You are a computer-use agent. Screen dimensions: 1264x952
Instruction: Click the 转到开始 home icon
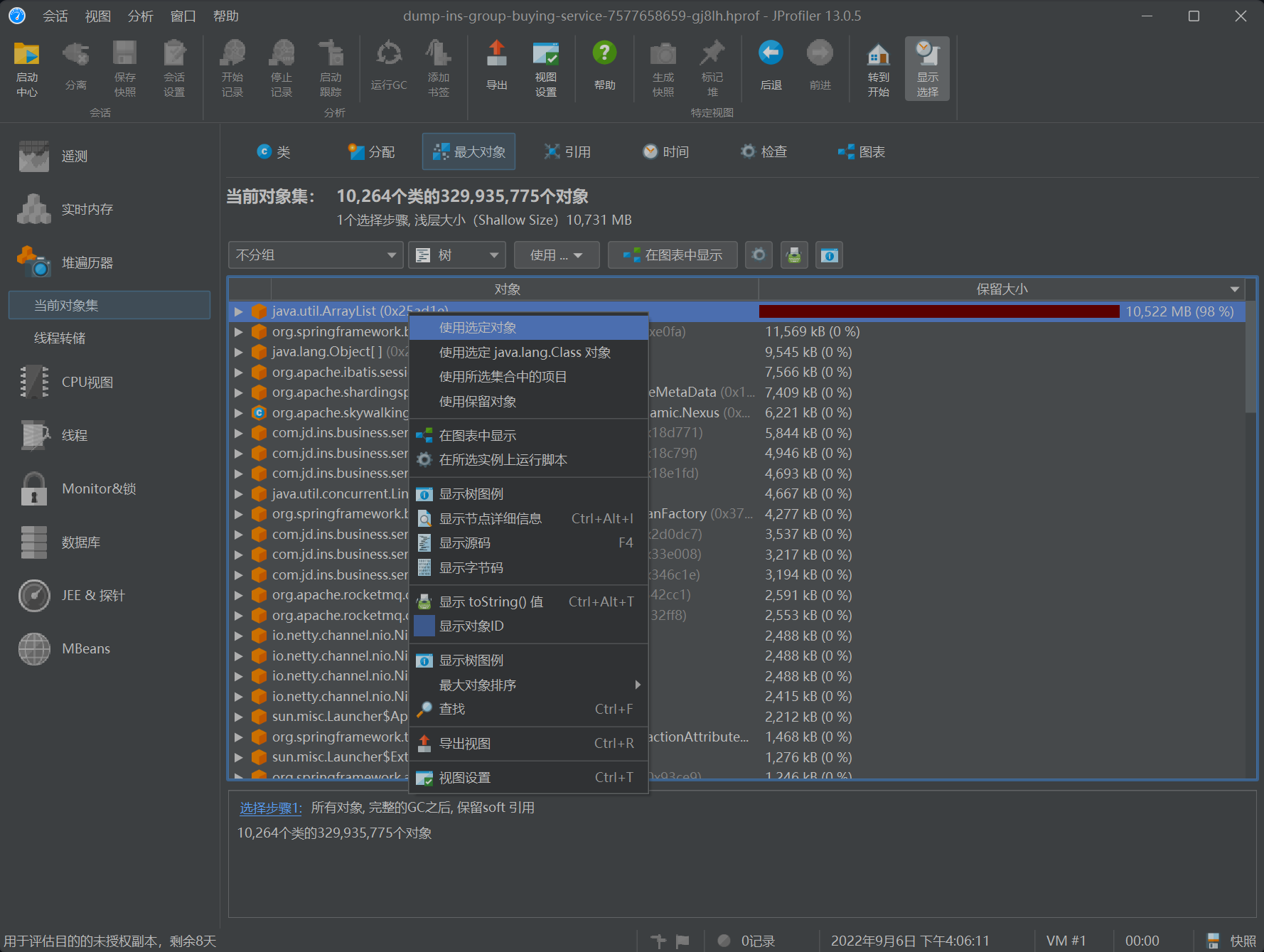[x=878, y=68]
